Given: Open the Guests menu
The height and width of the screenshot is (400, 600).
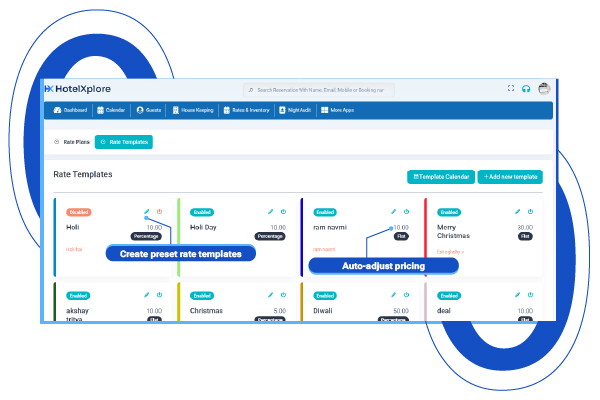Looking at the screenshot, I should 149,110.
